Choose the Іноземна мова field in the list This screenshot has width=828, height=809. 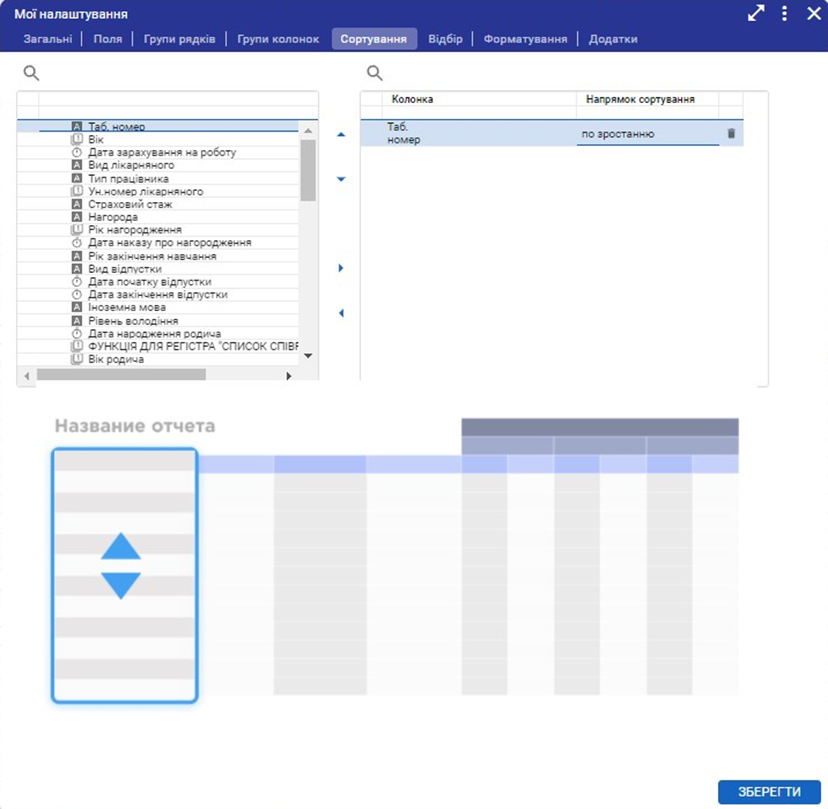coord(127,308)
